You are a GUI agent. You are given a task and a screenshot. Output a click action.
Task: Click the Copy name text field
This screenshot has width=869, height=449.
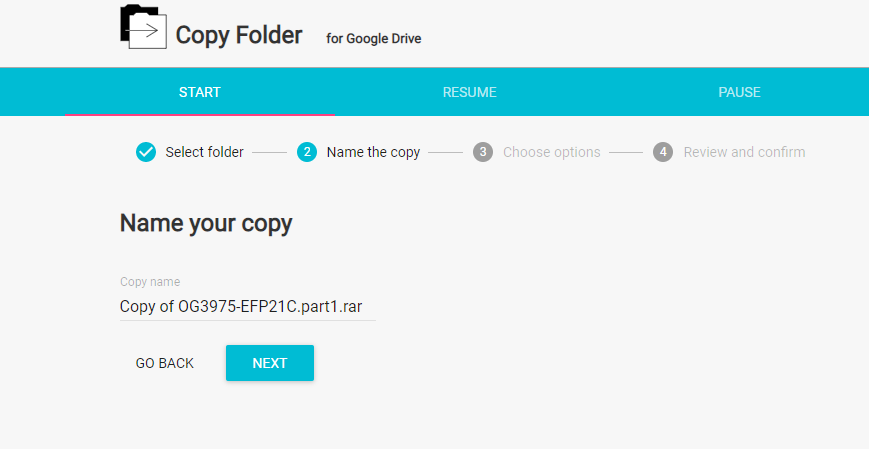(247, 307)
